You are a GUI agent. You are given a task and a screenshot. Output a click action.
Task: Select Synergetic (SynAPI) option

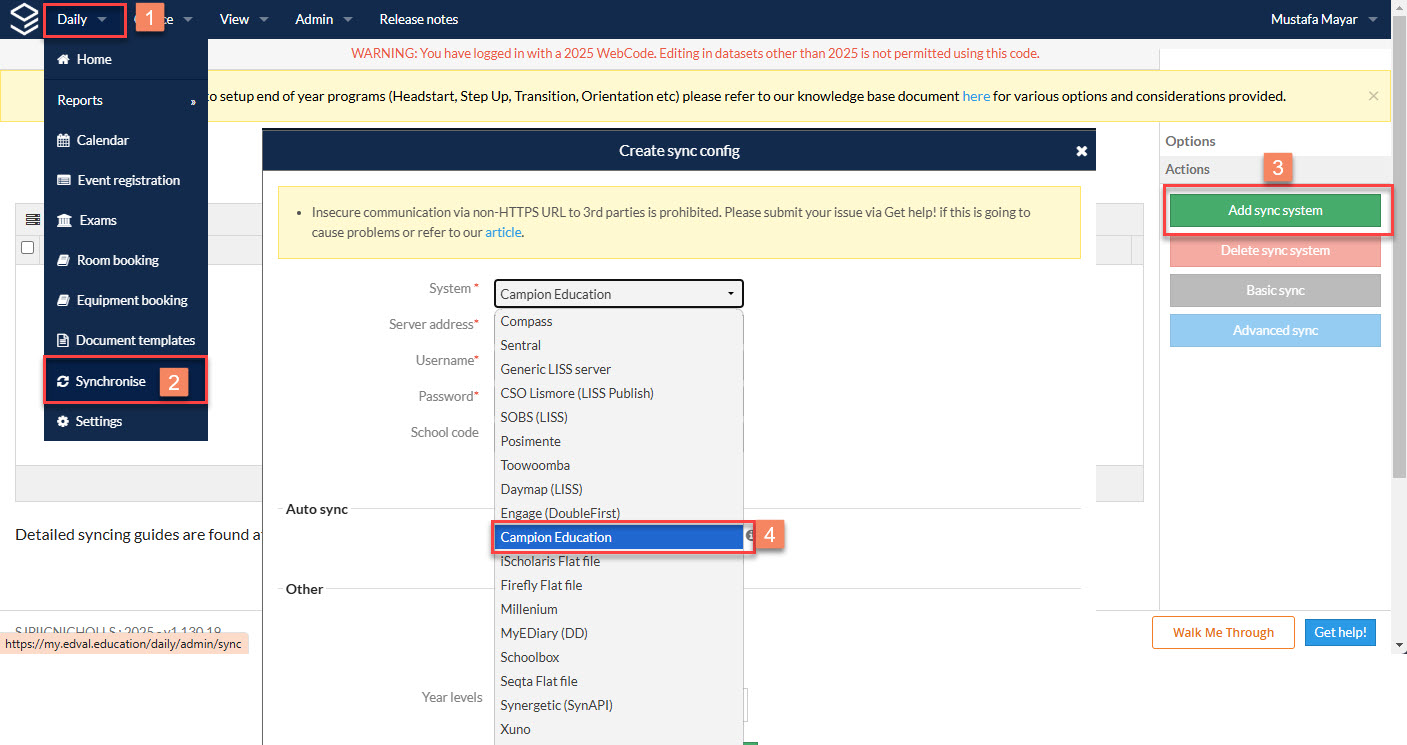click(618, 706)
